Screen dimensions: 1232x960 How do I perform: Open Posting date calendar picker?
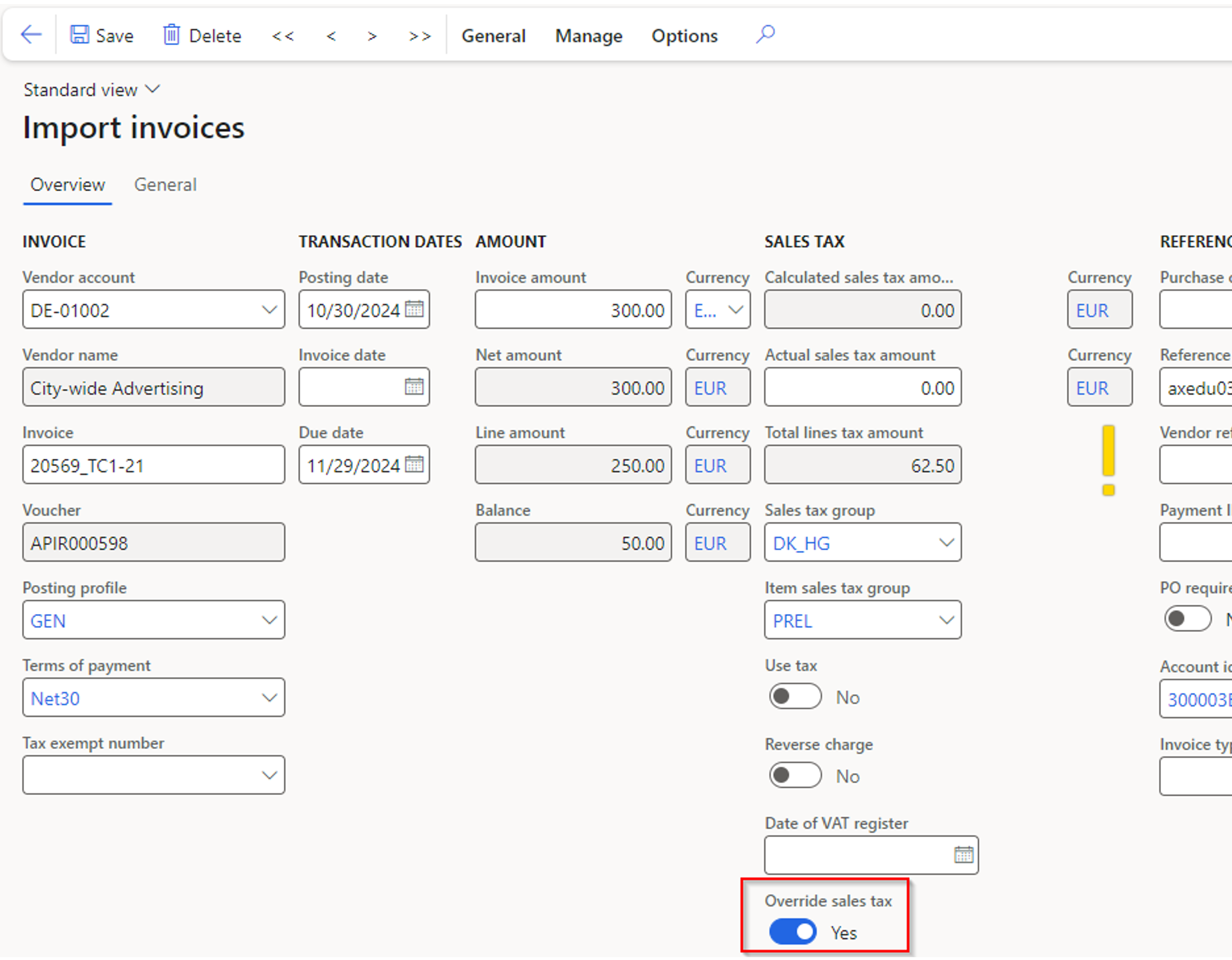(x=414, y=309)
